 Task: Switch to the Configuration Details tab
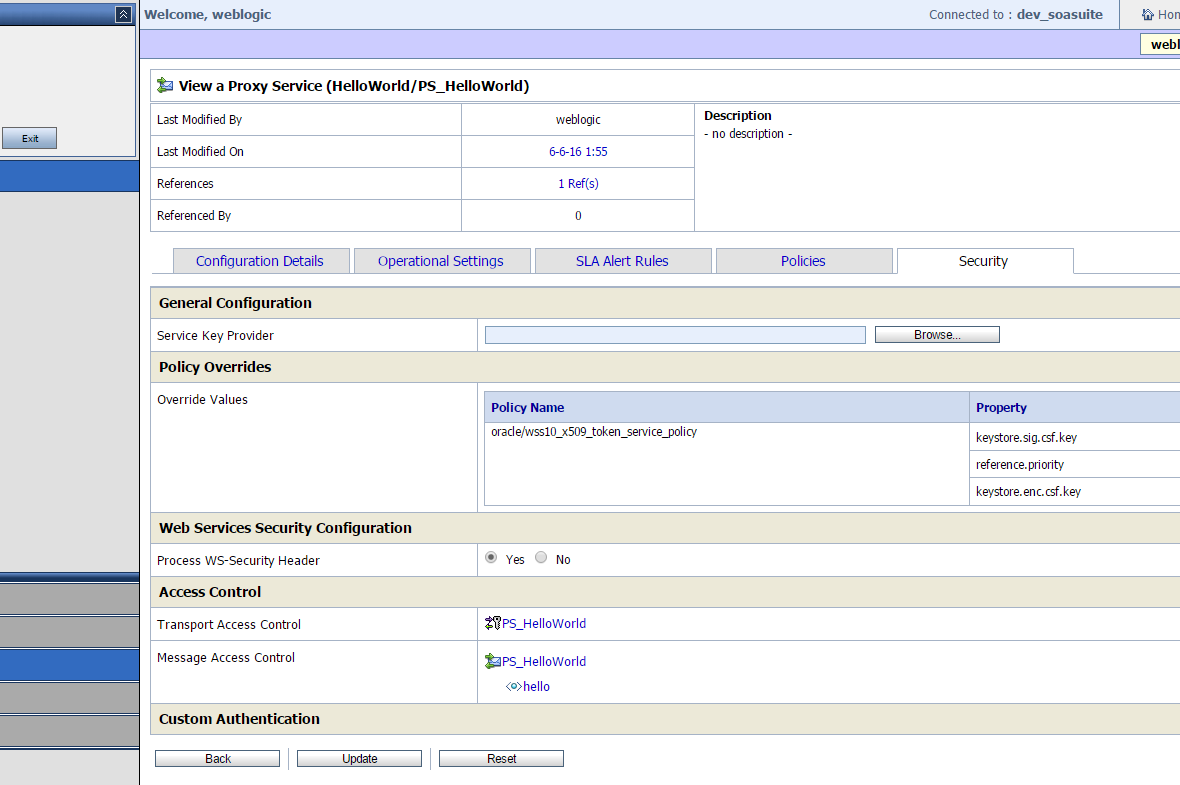click(x=260, y=260)
